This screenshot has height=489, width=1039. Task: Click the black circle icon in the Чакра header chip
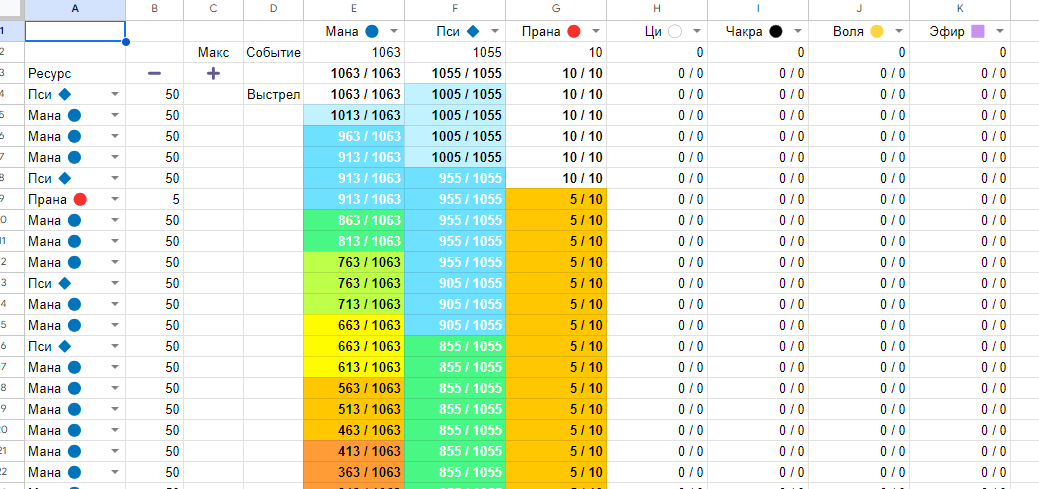[x=776, y=32]
